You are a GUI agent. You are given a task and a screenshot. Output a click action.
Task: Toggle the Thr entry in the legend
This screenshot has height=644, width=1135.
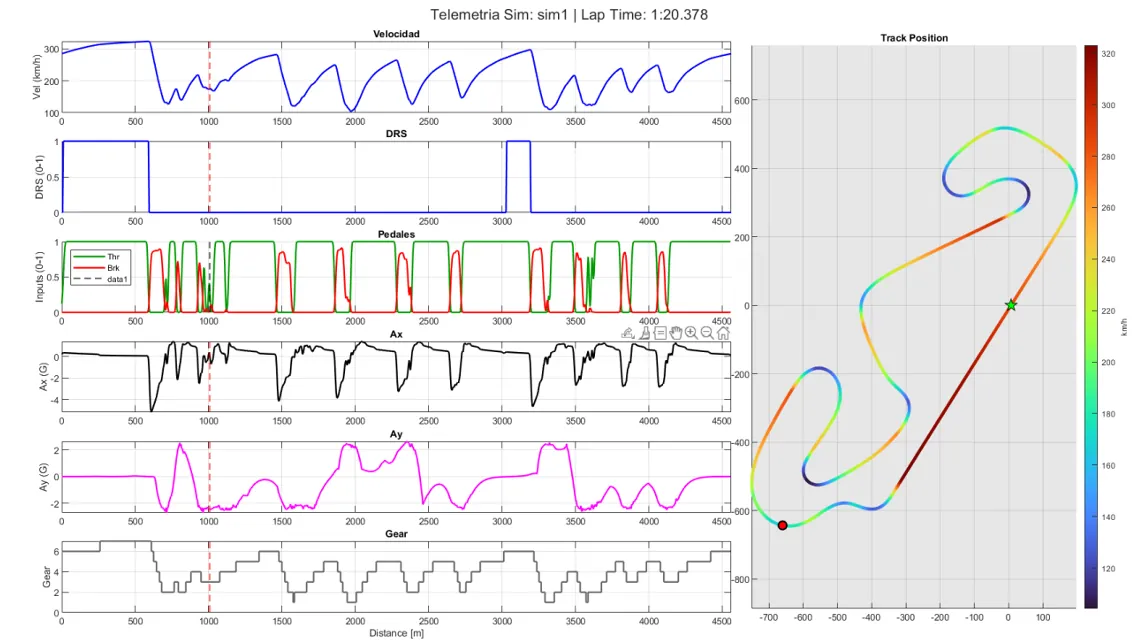[112, 256]
